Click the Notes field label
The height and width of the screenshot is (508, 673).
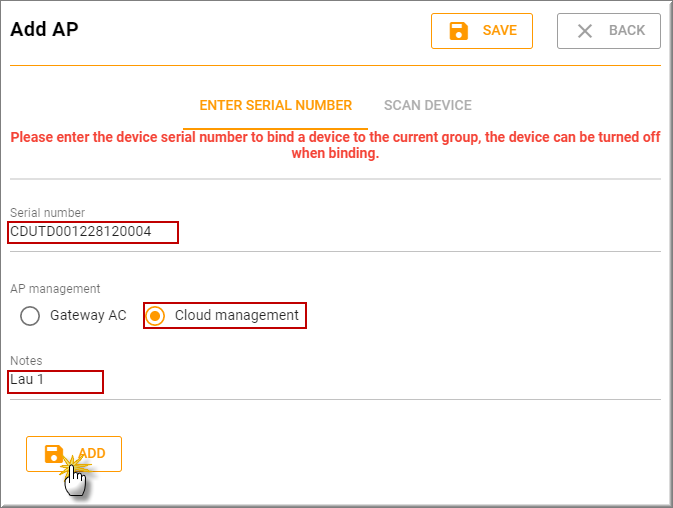[x=26, y=360]
